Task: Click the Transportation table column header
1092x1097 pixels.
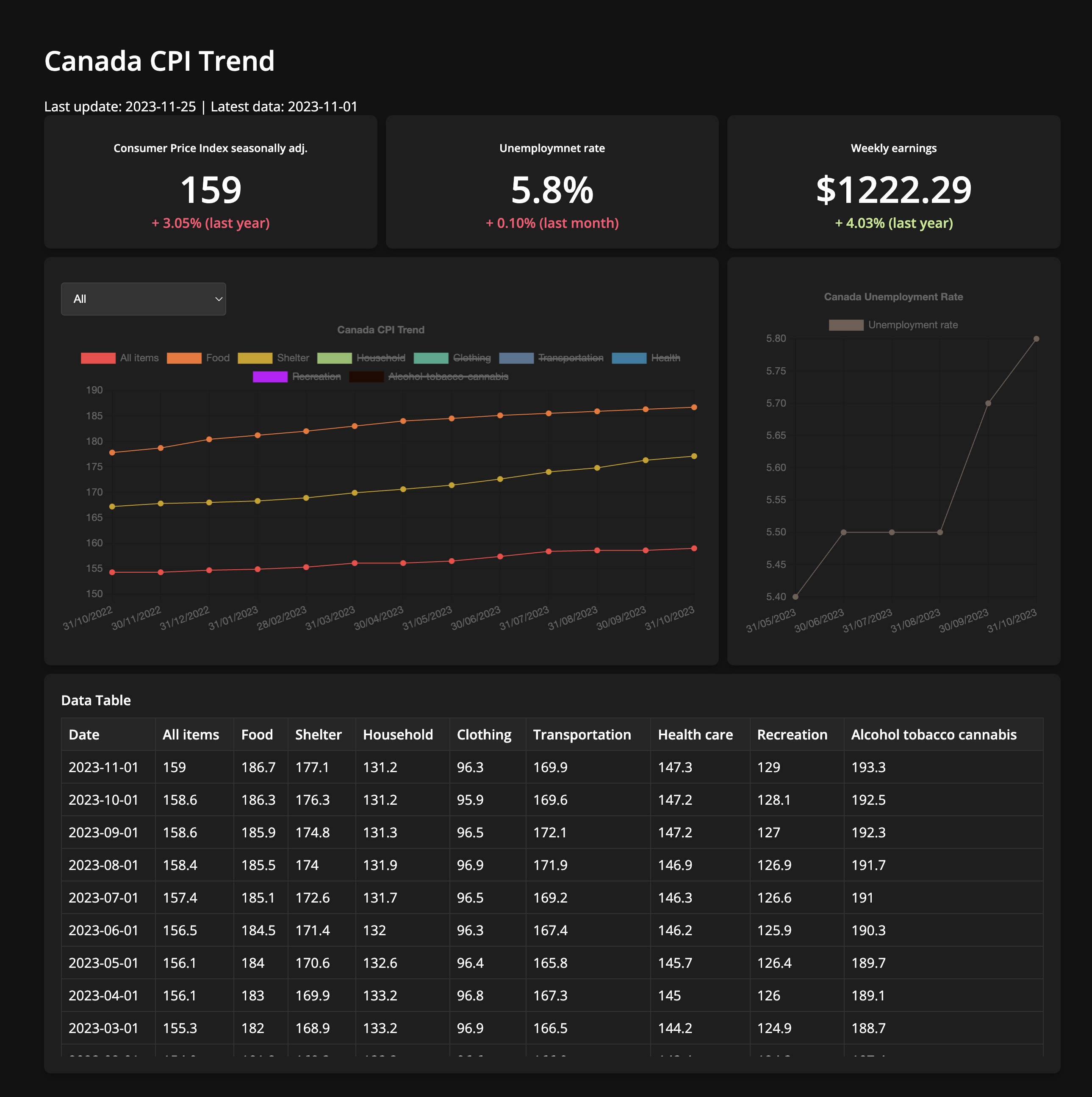Action: tap(582, 735)
